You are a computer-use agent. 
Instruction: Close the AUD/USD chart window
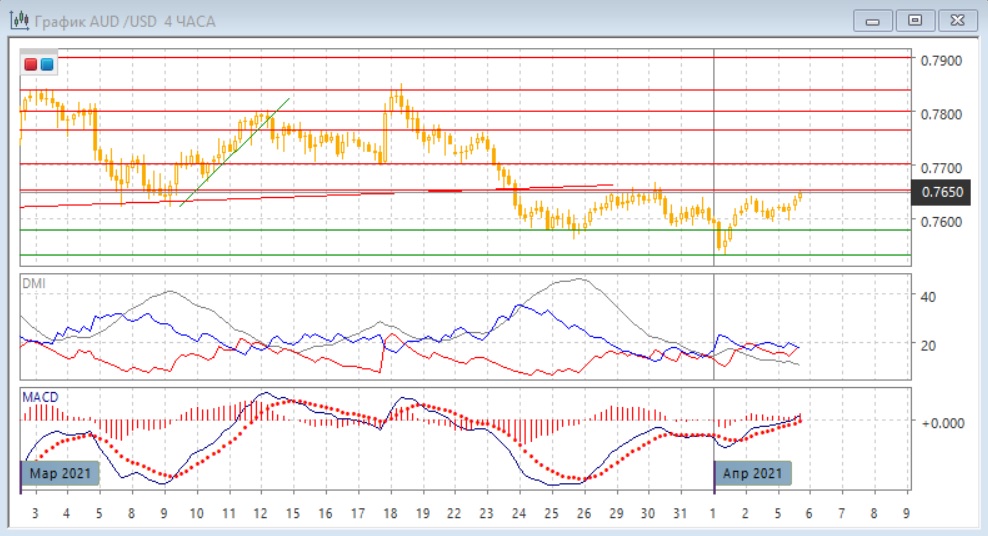(954, 20)
